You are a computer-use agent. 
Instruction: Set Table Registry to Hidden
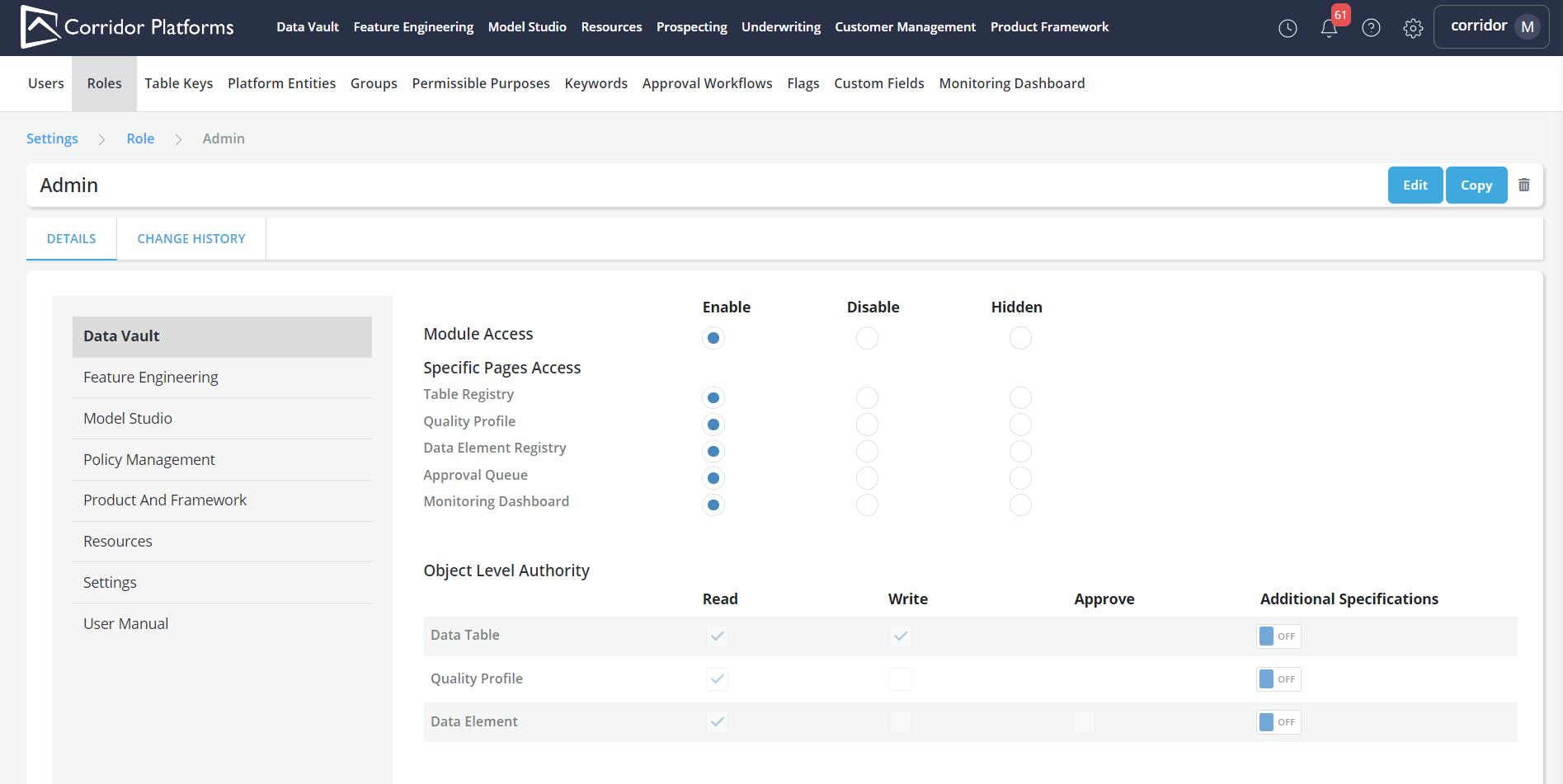(1020, 398)
